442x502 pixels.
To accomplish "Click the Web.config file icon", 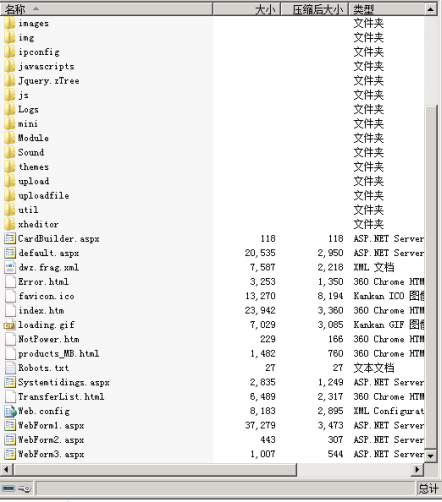I will 10,411.
